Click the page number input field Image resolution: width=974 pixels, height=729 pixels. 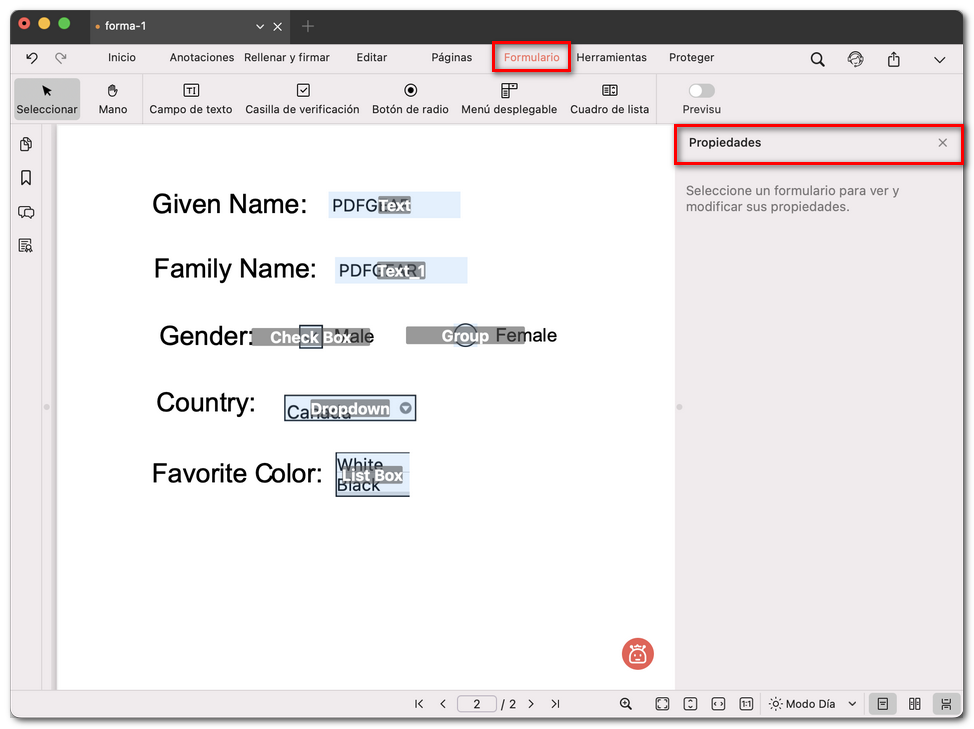[x=477, y=704]
